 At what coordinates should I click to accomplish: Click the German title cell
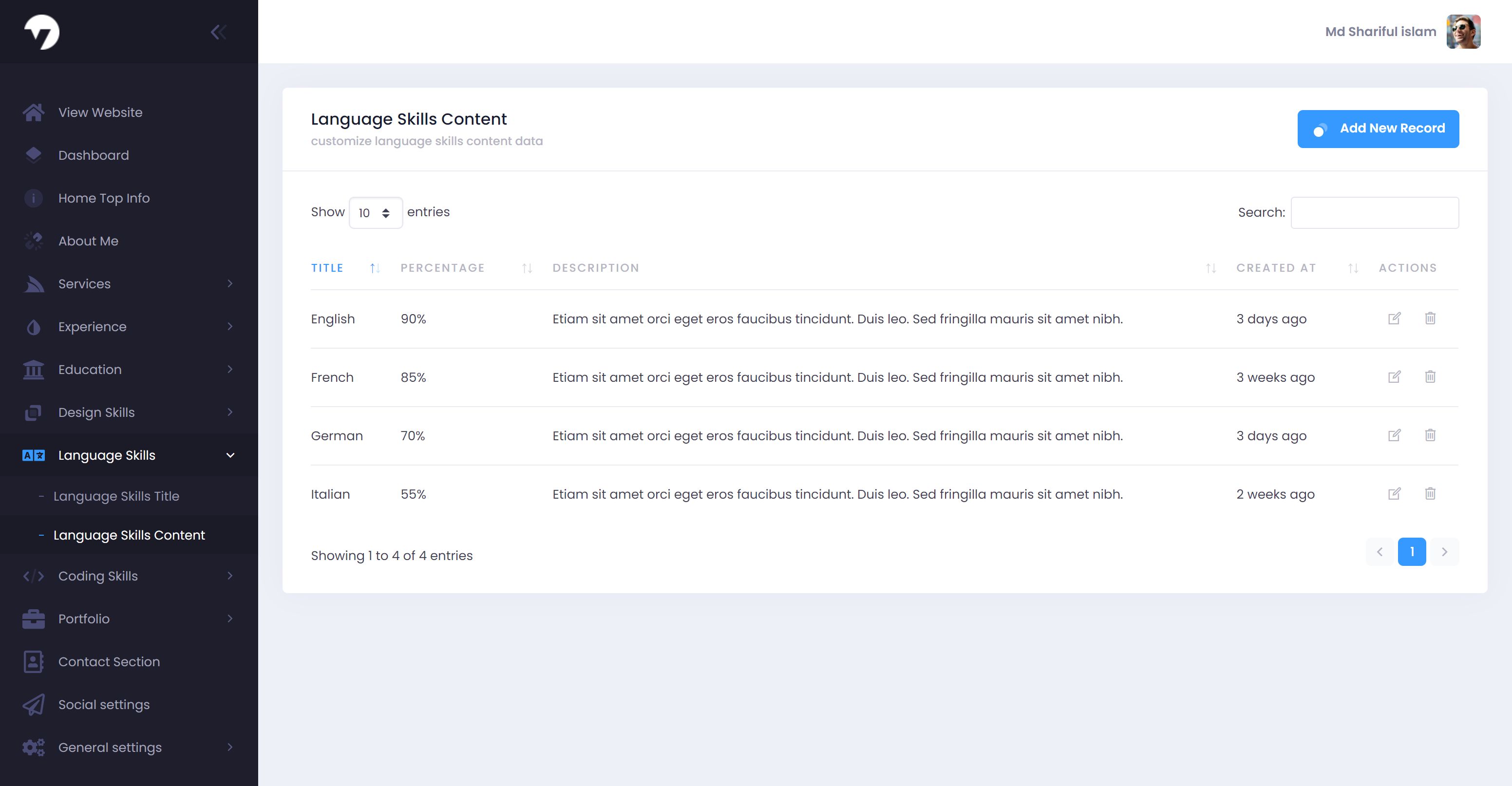[337, 435]
